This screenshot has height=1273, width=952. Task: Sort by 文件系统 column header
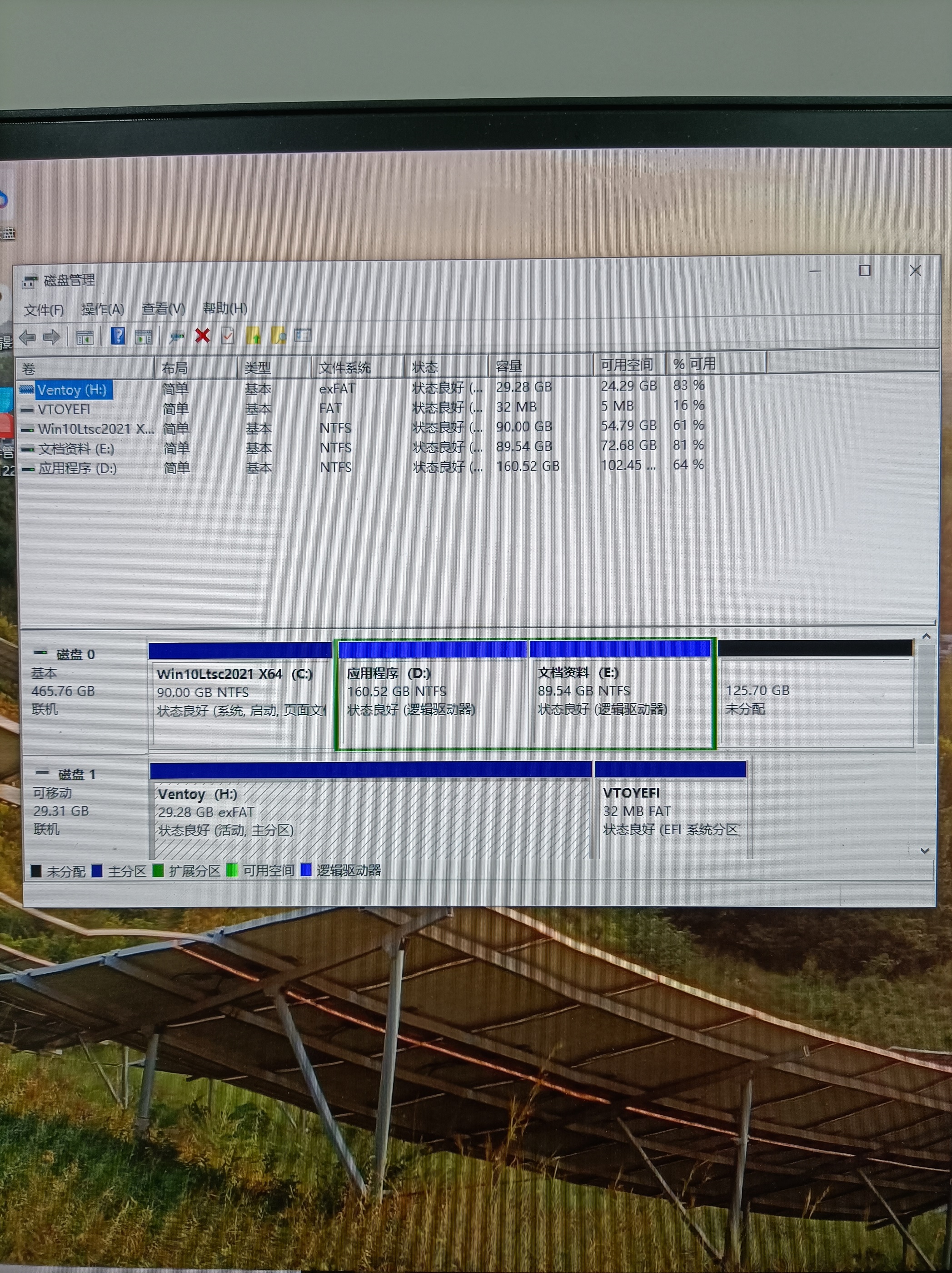[x=358, y=367]
